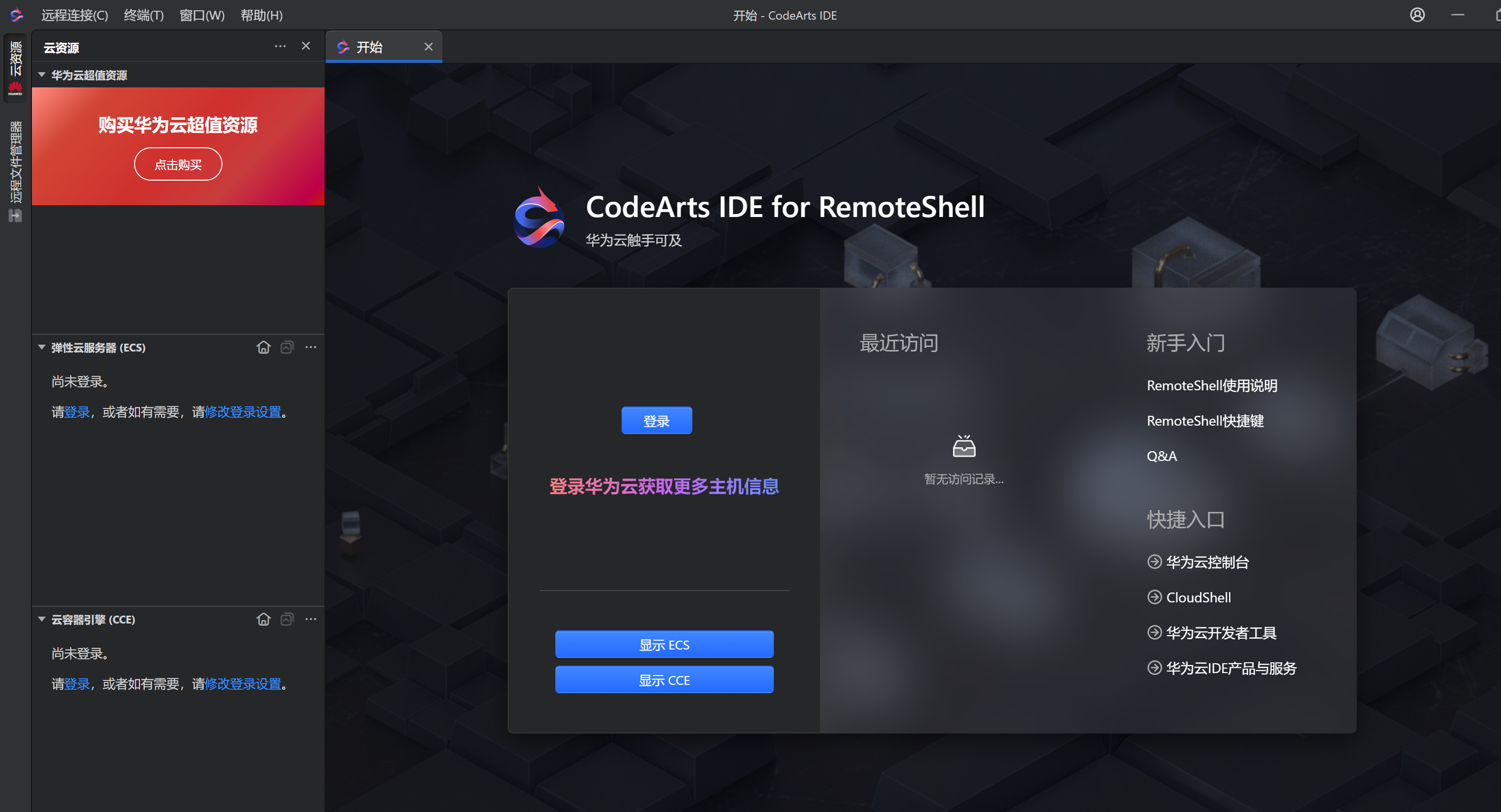
Task: Open the user account icon in the title bar
Action: [1417, 15]
